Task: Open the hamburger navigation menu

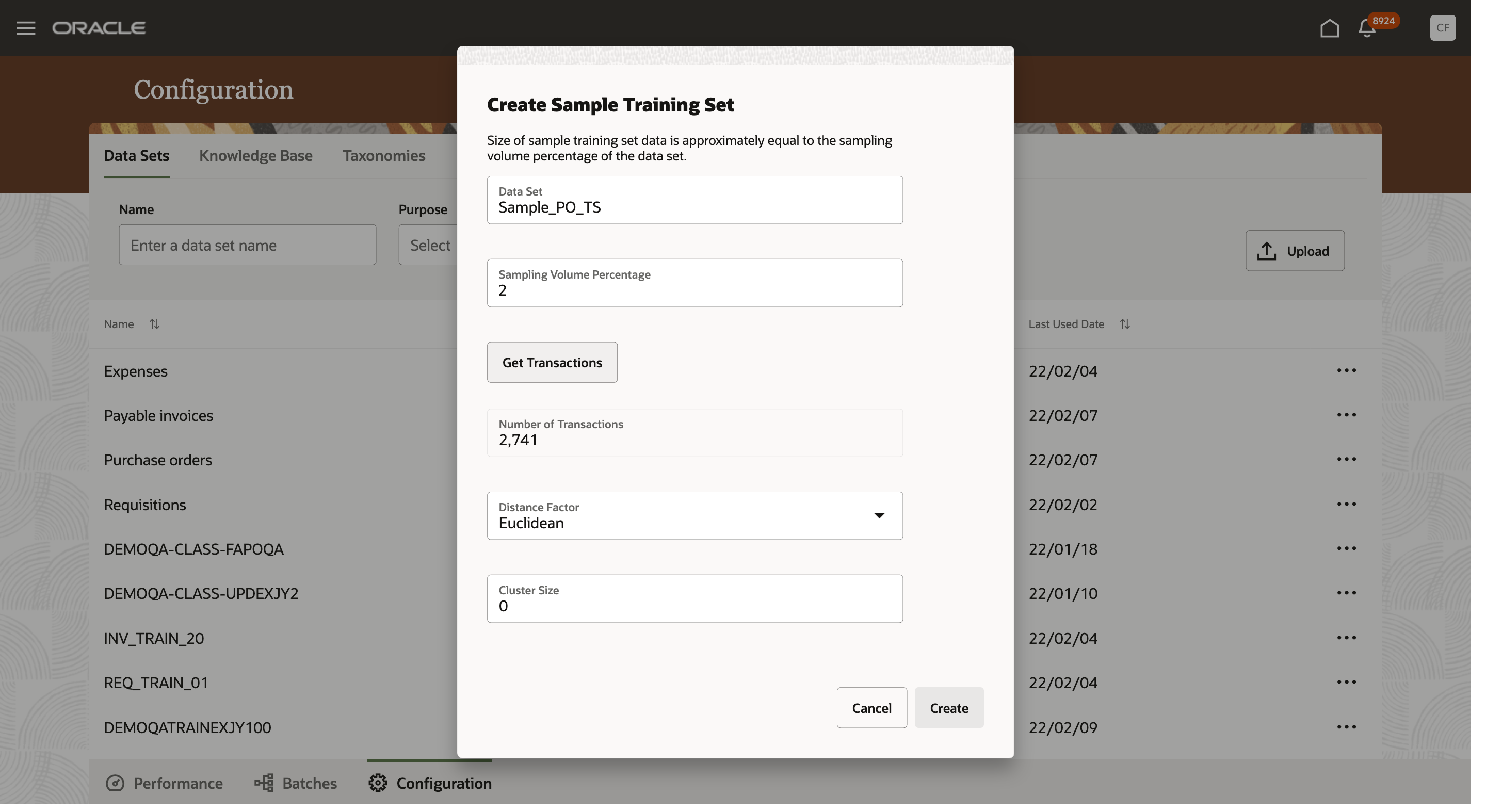Action: (25, 28)
